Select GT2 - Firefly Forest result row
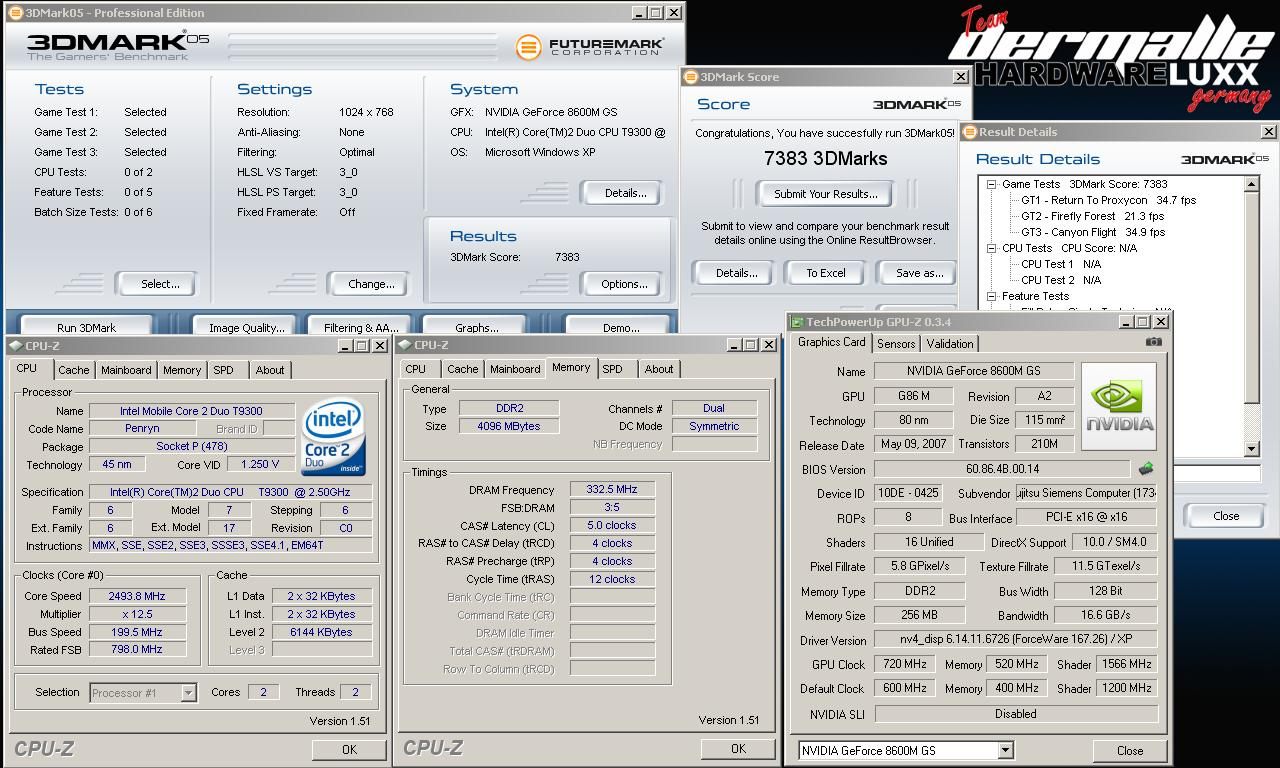Viewport: 1280px width, 768px height. (x=1092, y=216)
